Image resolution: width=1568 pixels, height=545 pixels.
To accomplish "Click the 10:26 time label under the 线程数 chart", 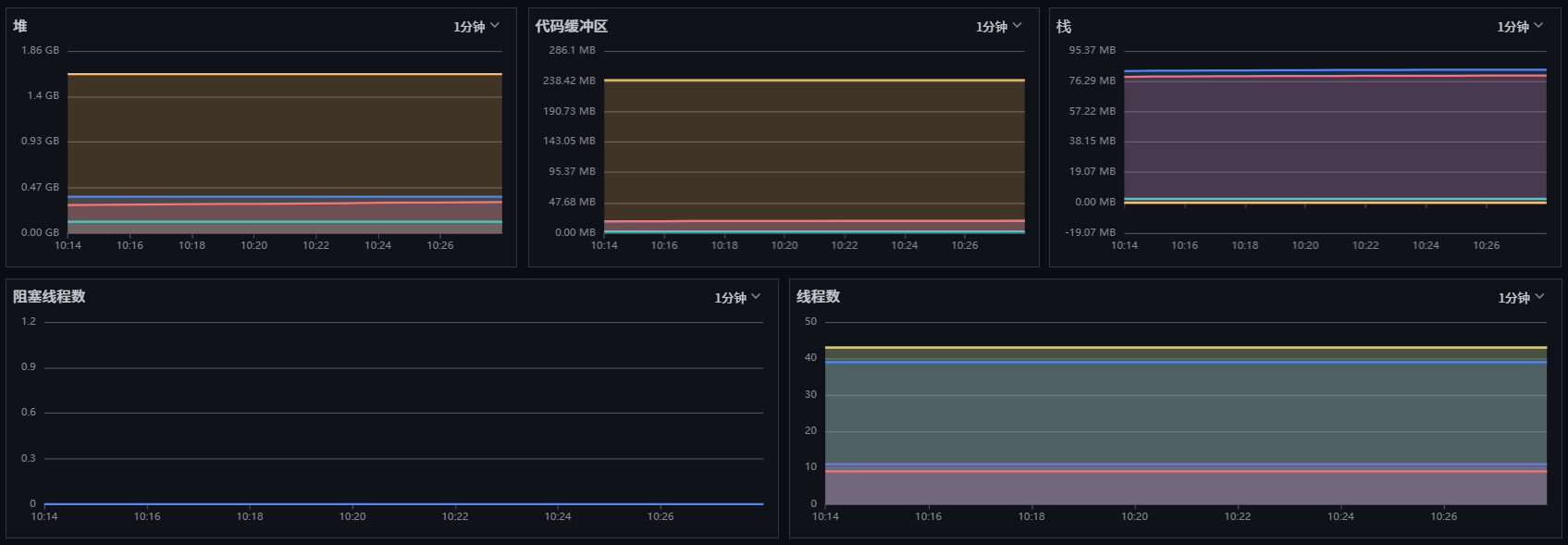I will coord(1443,516).
